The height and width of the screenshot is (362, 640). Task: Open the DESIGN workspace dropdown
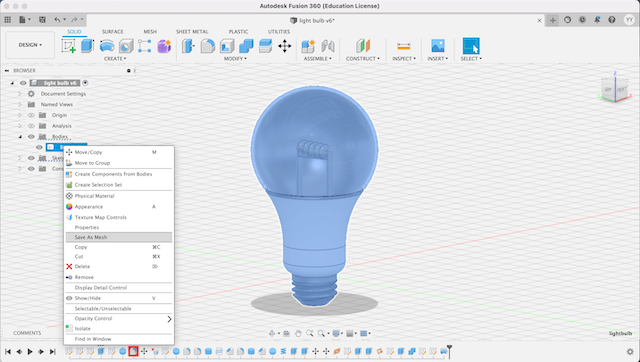30,45
